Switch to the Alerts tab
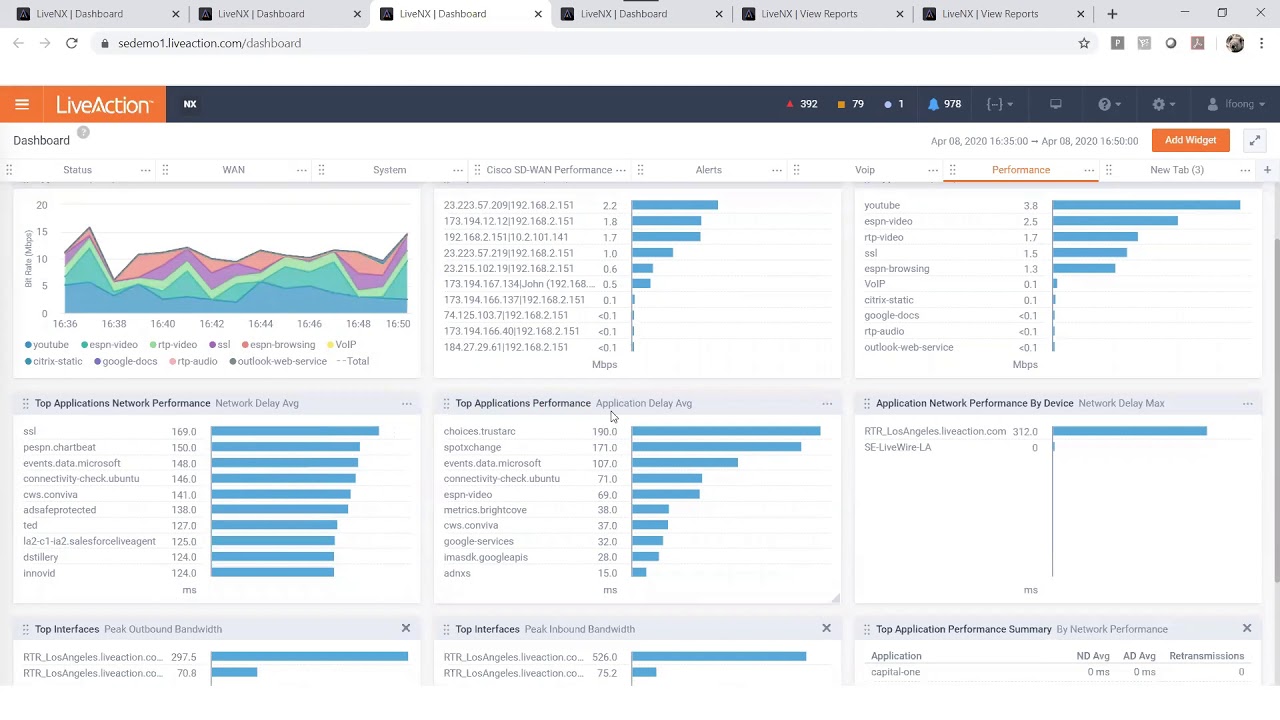The height and width of the screenshot is (720, 1280). pos(708,170)
